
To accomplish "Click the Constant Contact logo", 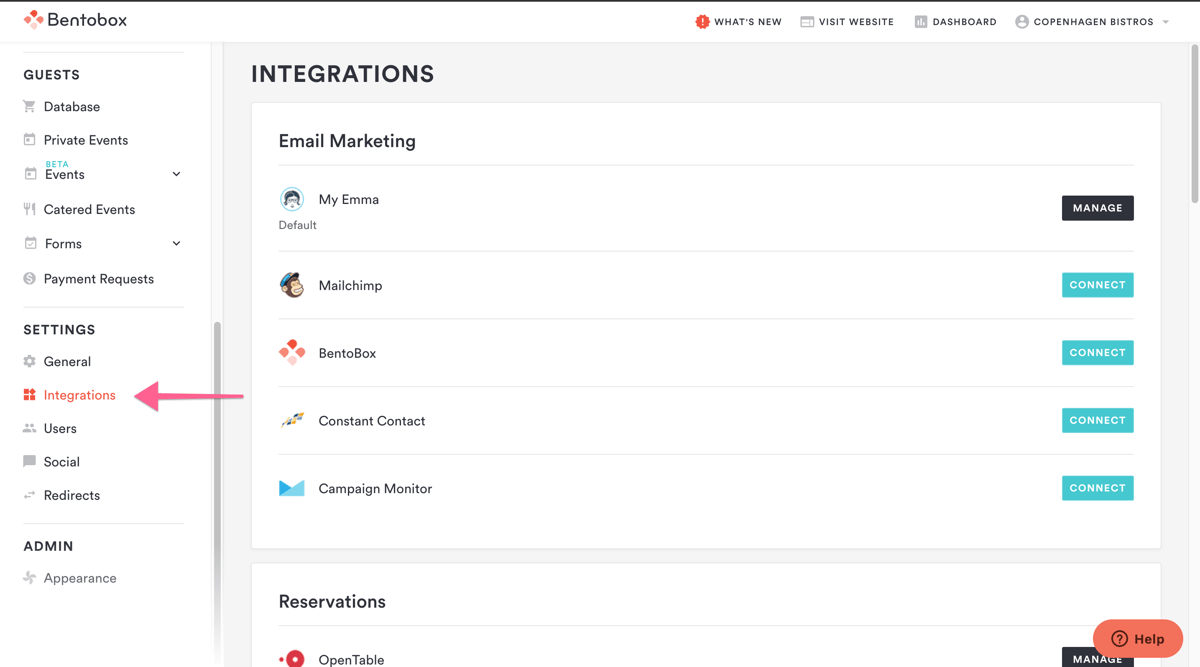I will point(292,420).
